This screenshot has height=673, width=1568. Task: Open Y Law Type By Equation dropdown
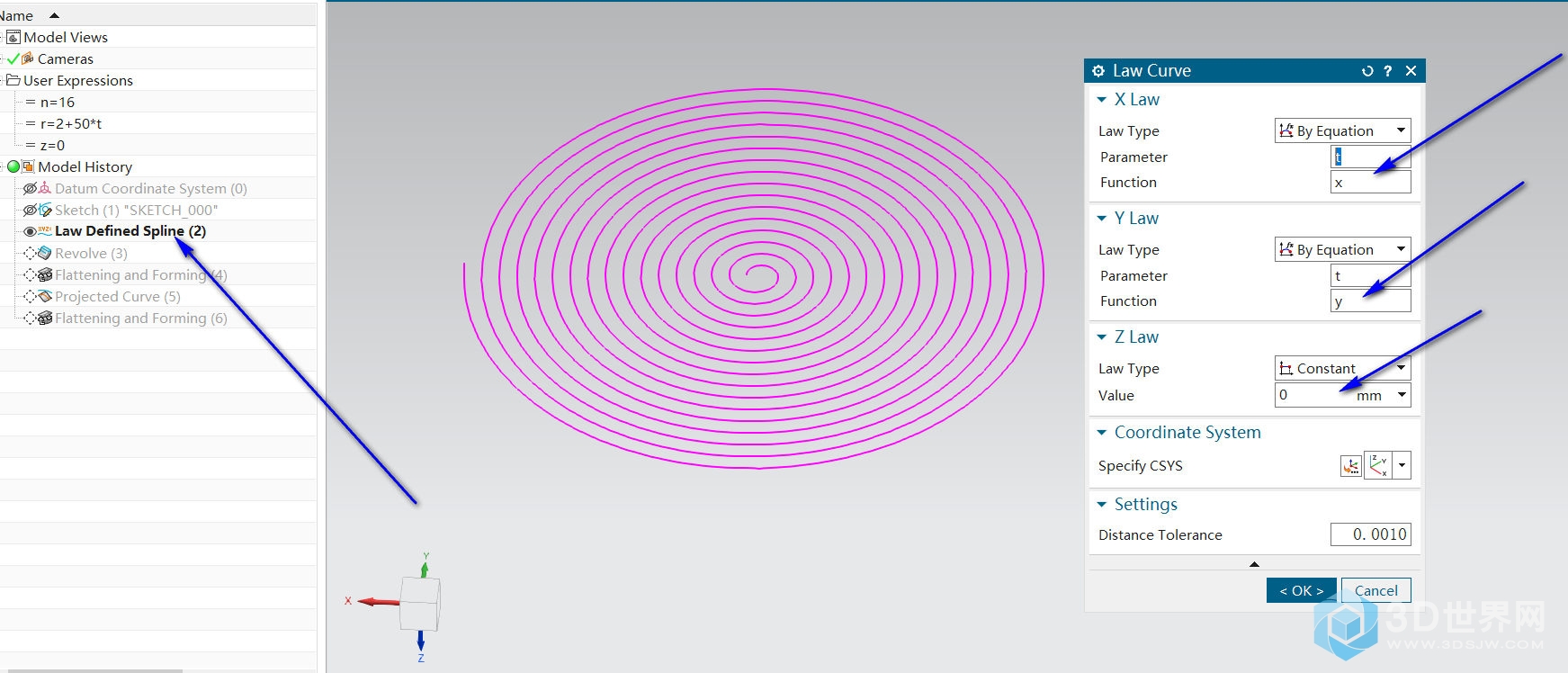tap(1342, 249)
